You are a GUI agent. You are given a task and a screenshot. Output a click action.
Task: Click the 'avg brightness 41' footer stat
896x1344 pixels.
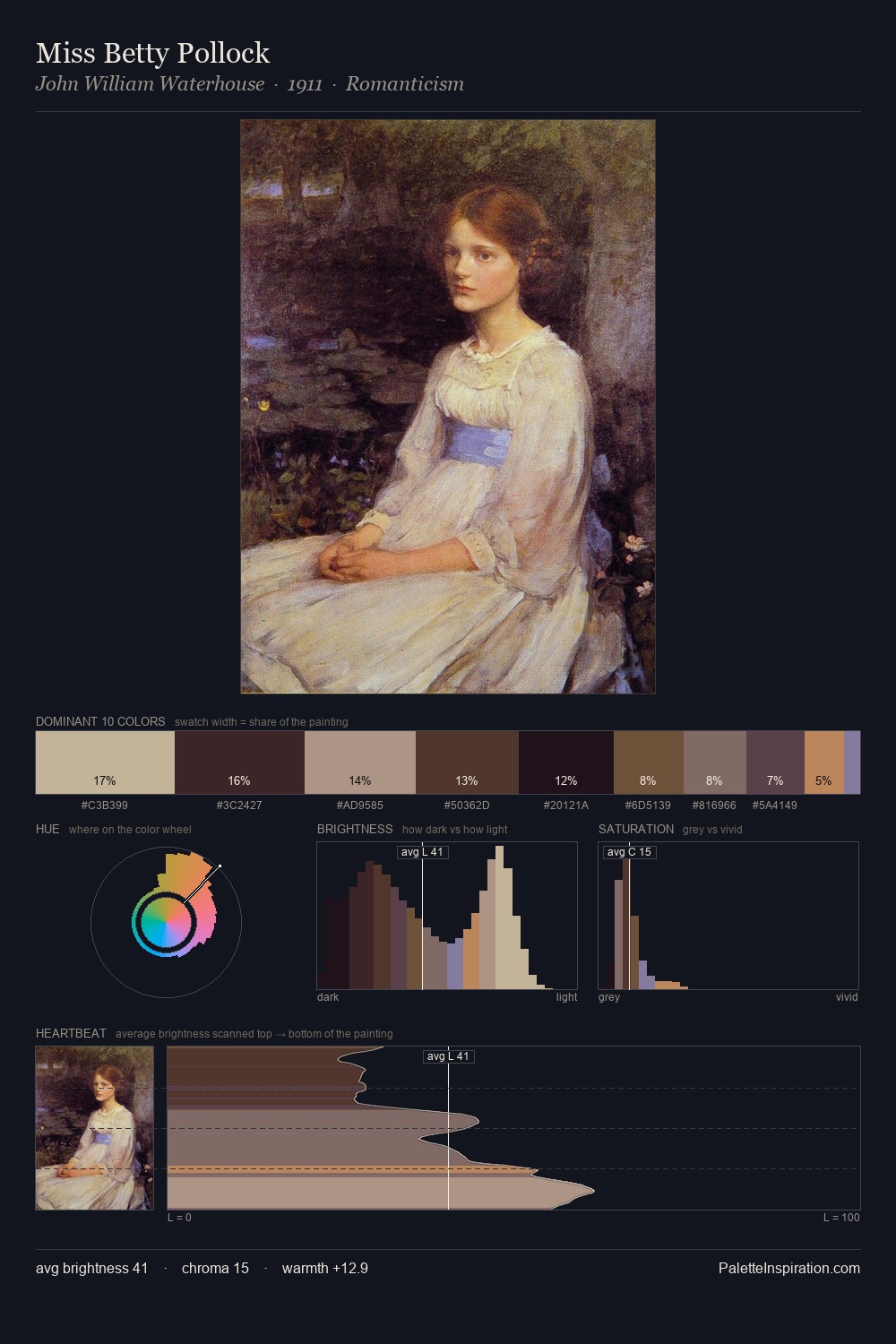click(92, 1268)
